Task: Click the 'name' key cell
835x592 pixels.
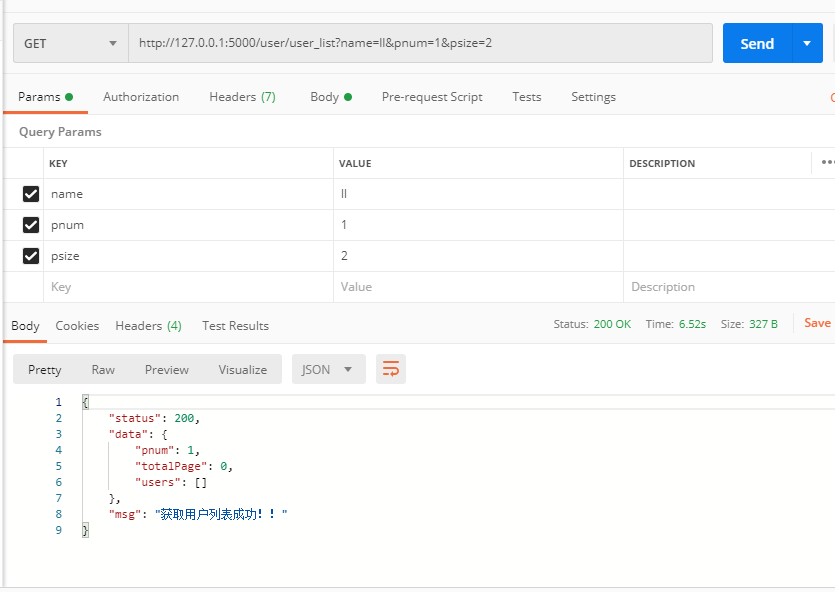Action: point(189,194)
